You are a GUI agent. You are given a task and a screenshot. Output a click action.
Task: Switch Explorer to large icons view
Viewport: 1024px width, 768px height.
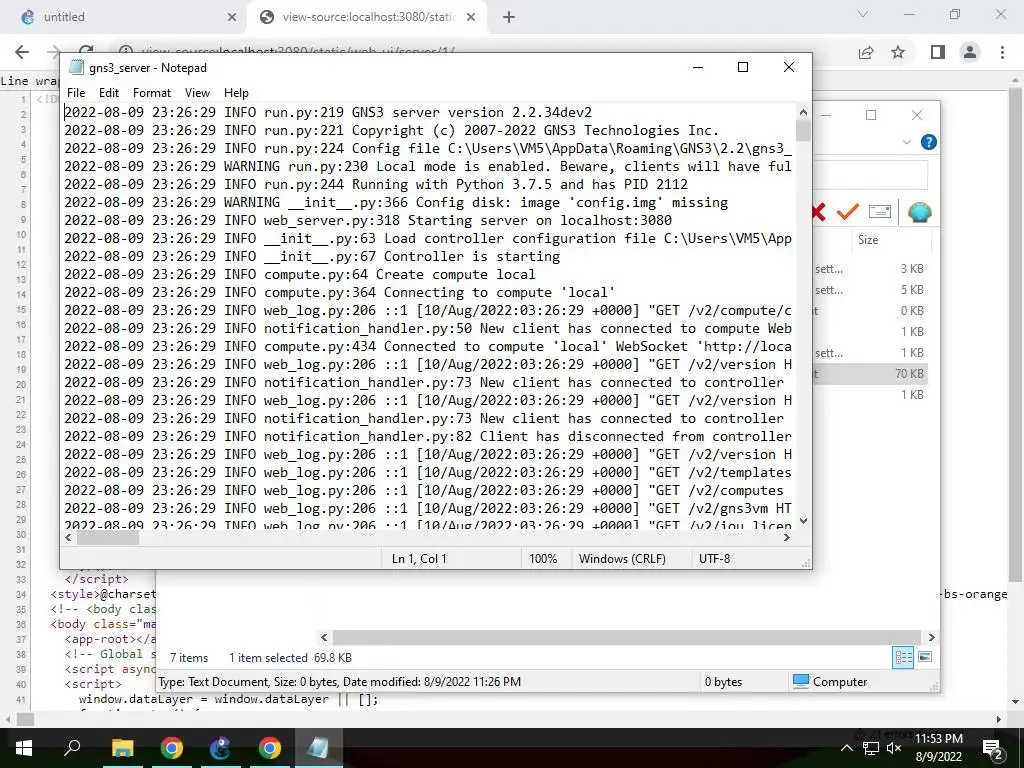pos(925,657)
